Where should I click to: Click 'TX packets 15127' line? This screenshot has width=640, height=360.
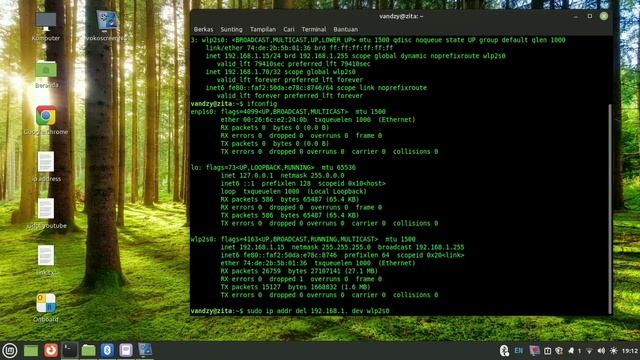click(297, 287)
